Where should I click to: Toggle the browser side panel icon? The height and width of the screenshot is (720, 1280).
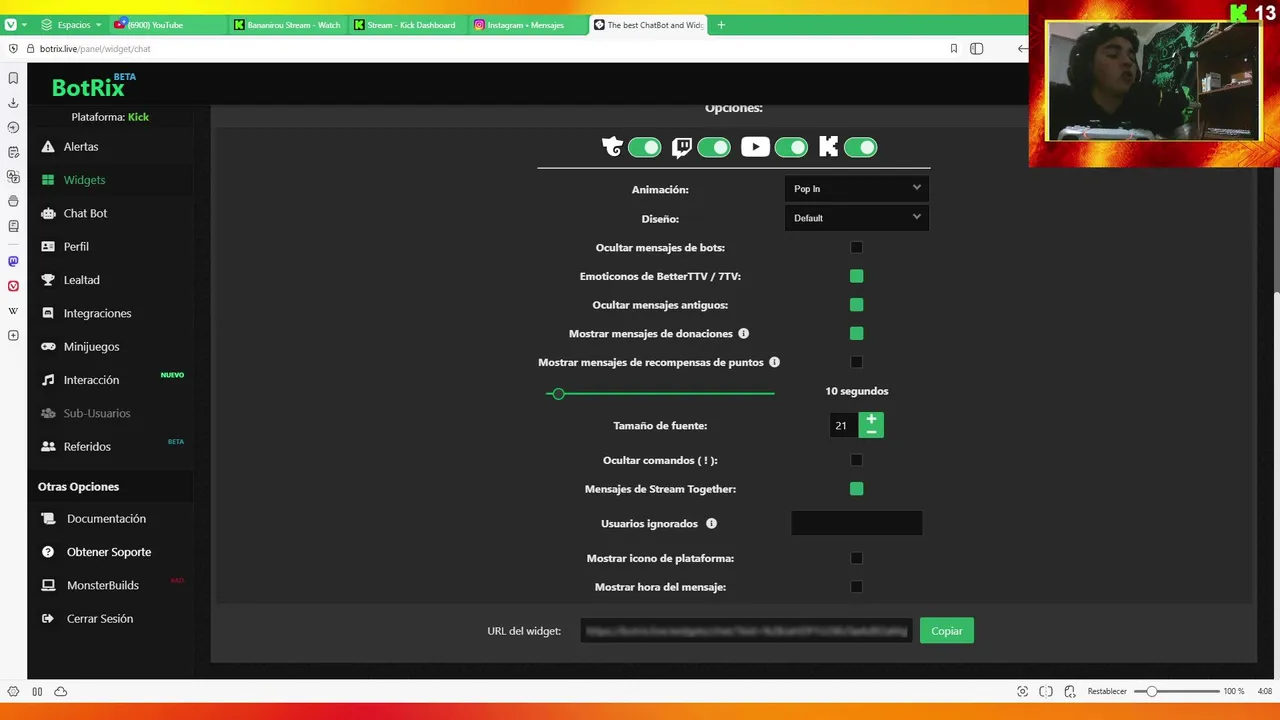coord(977,49)
